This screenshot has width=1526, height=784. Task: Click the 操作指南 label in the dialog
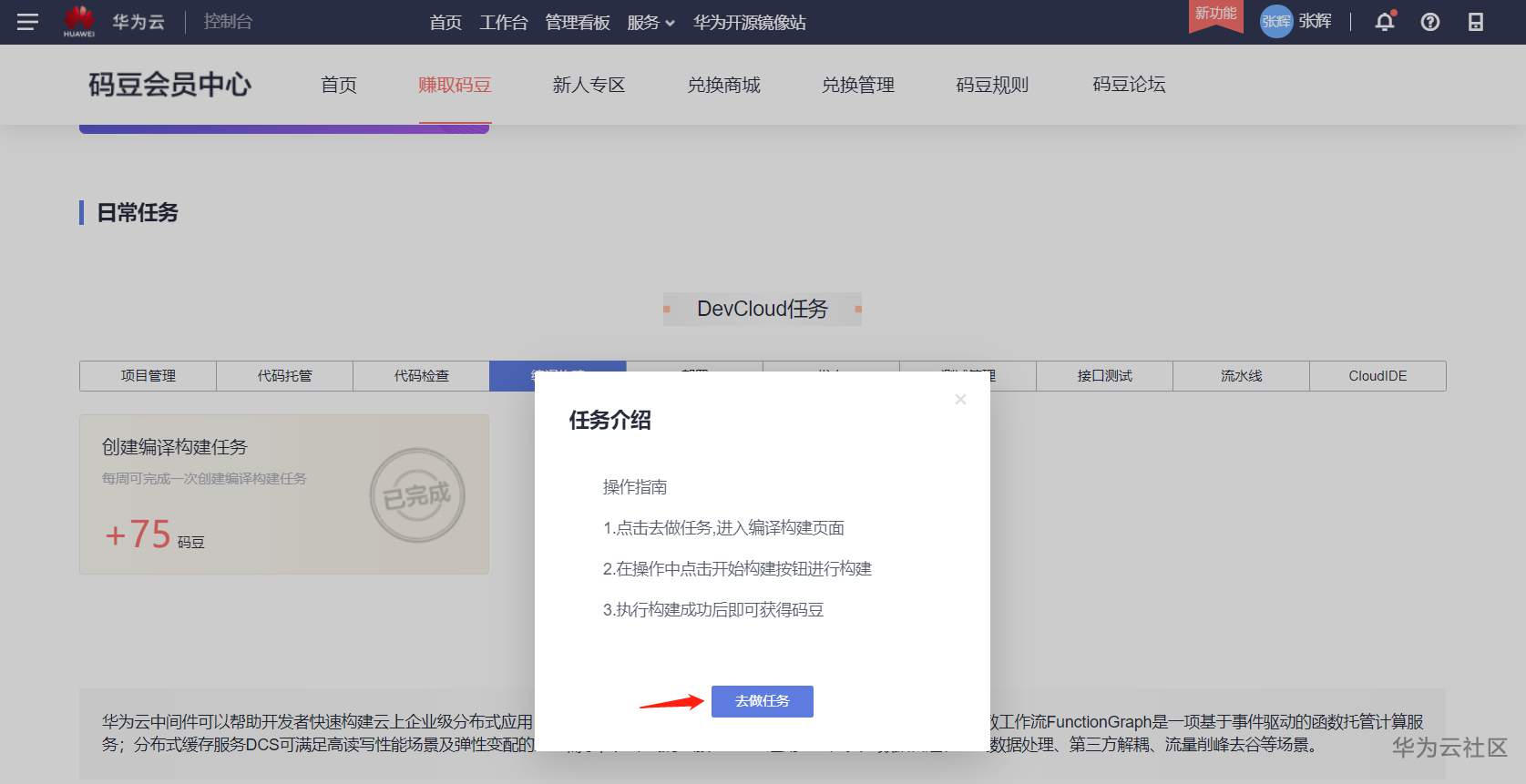[x=635, y=487]
